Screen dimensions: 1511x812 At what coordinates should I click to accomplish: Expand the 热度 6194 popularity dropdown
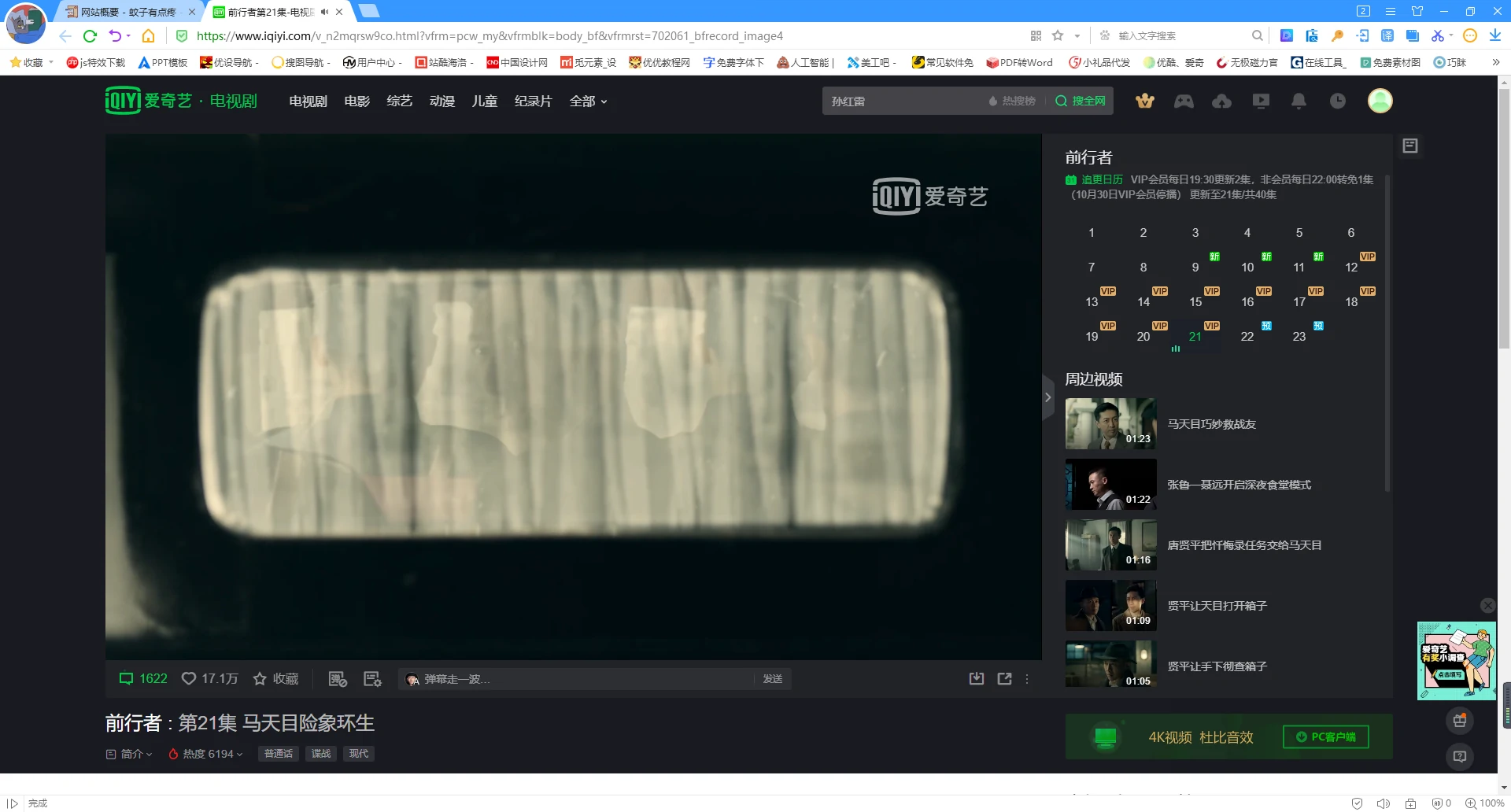(x=206, y=754)
